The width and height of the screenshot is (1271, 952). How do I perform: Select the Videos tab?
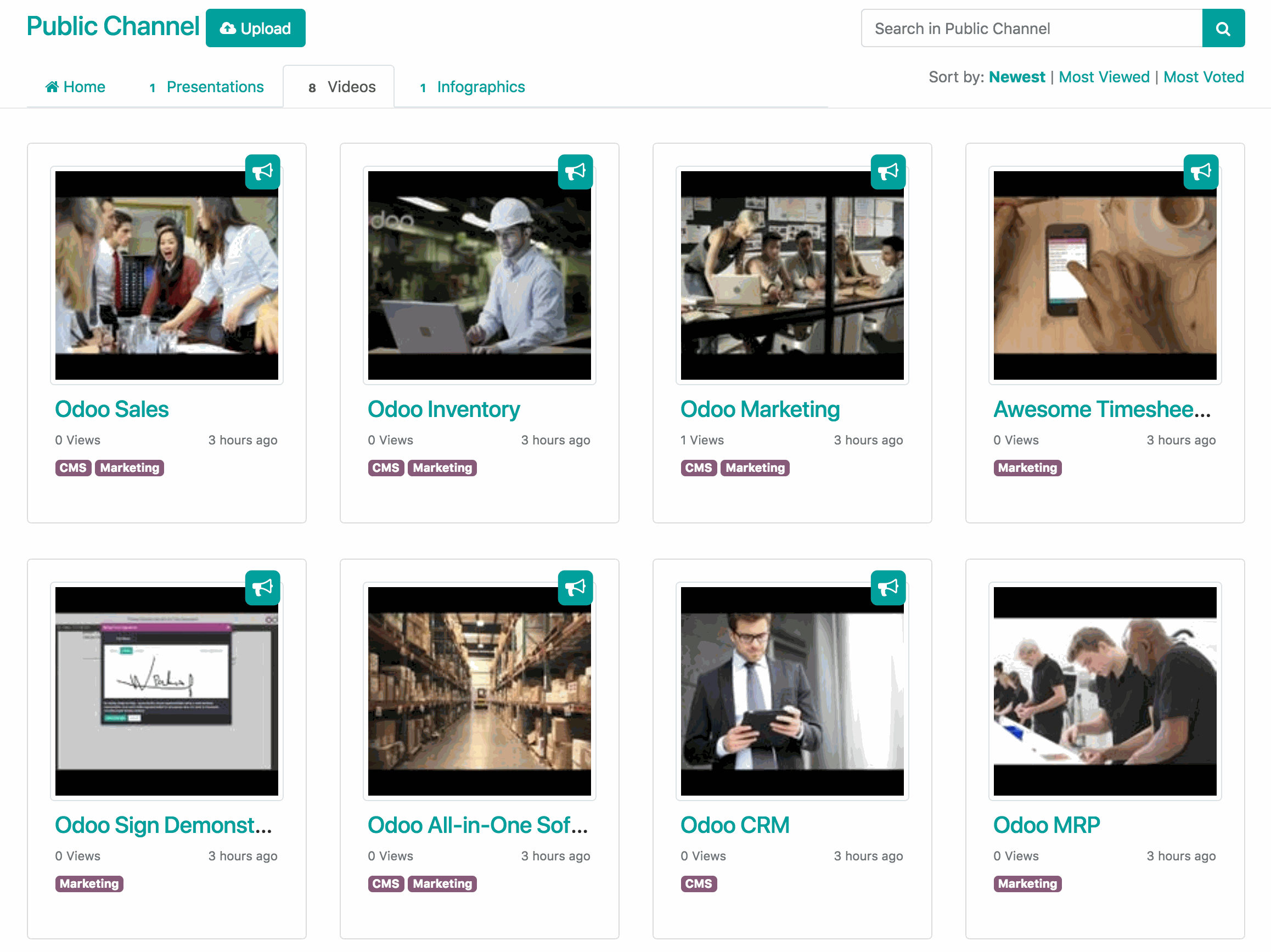(x=341, y=86)
